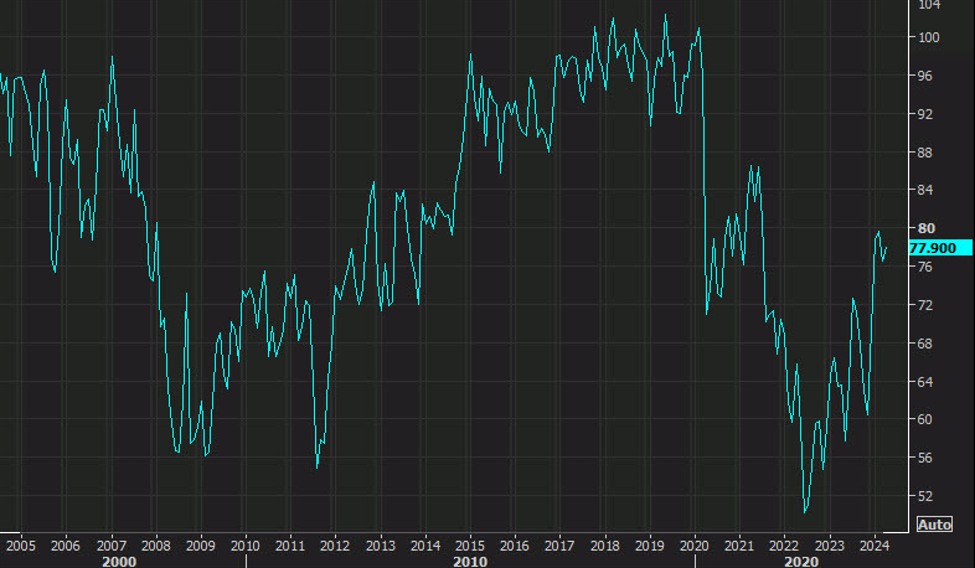The image size is (975, 568).
Task: Select the 2024 year label
Action: coord(874,546)
